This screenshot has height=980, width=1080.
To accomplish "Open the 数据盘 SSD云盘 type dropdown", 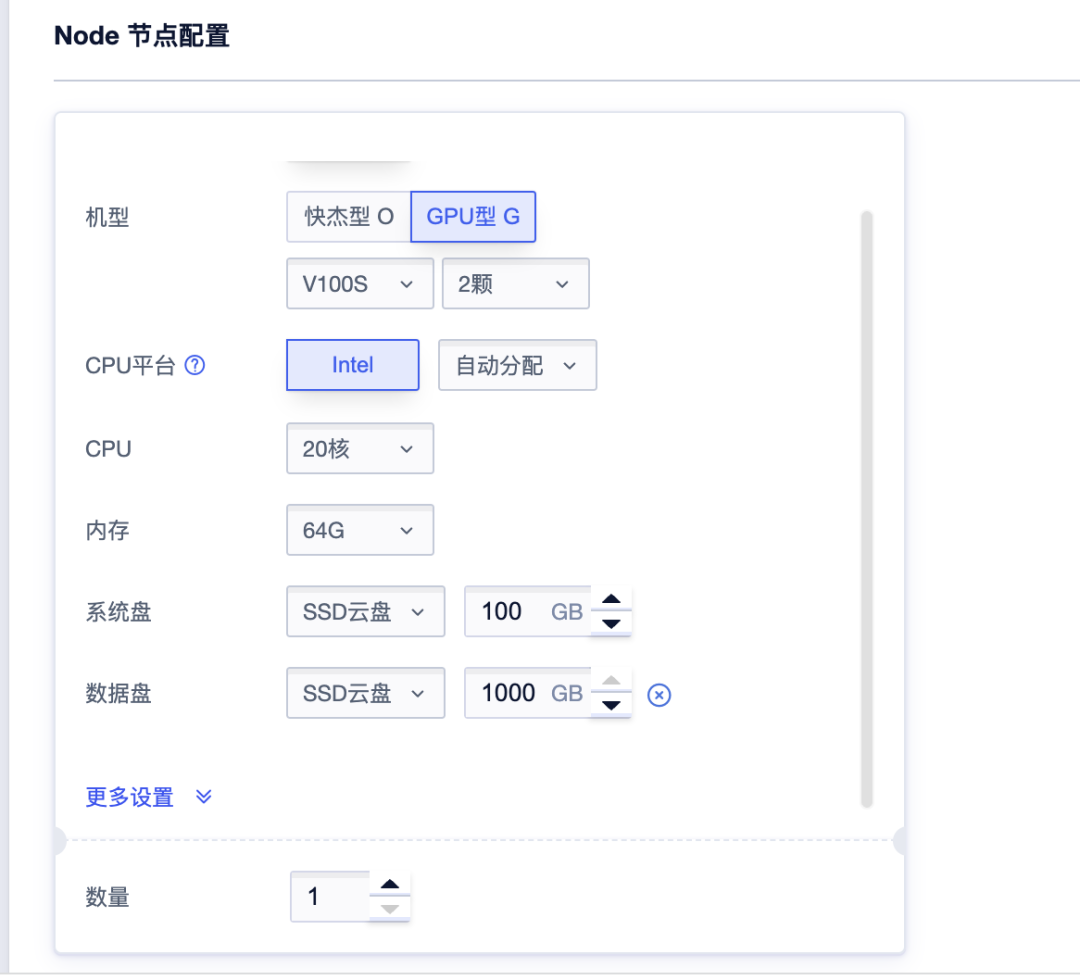I will pos(365,693).
